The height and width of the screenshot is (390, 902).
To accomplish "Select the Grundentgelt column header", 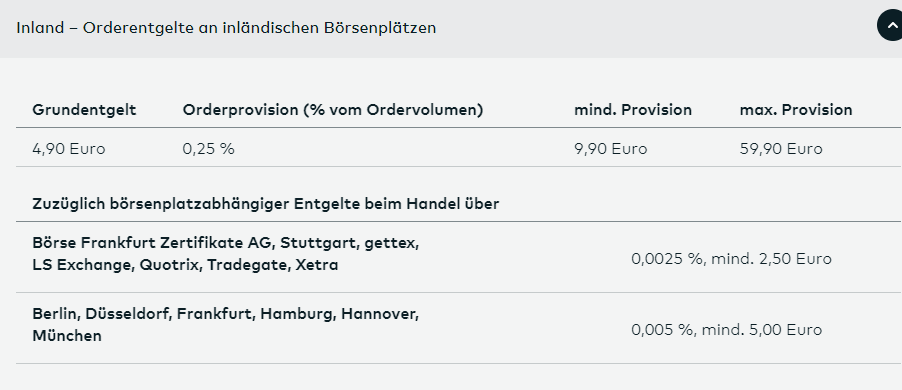I will pos(84,110).
